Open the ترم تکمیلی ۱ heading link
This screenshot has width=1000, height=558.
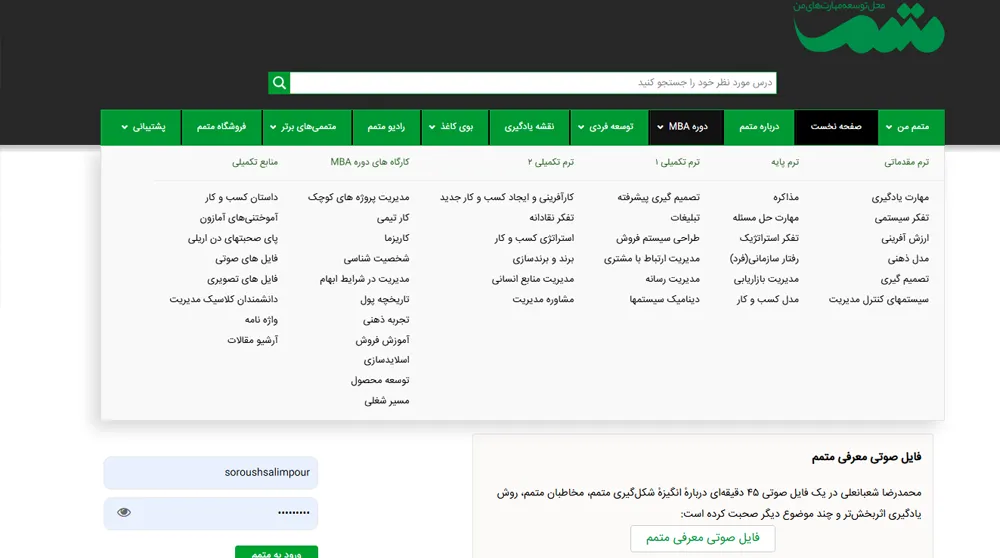[x=677, y=162]
